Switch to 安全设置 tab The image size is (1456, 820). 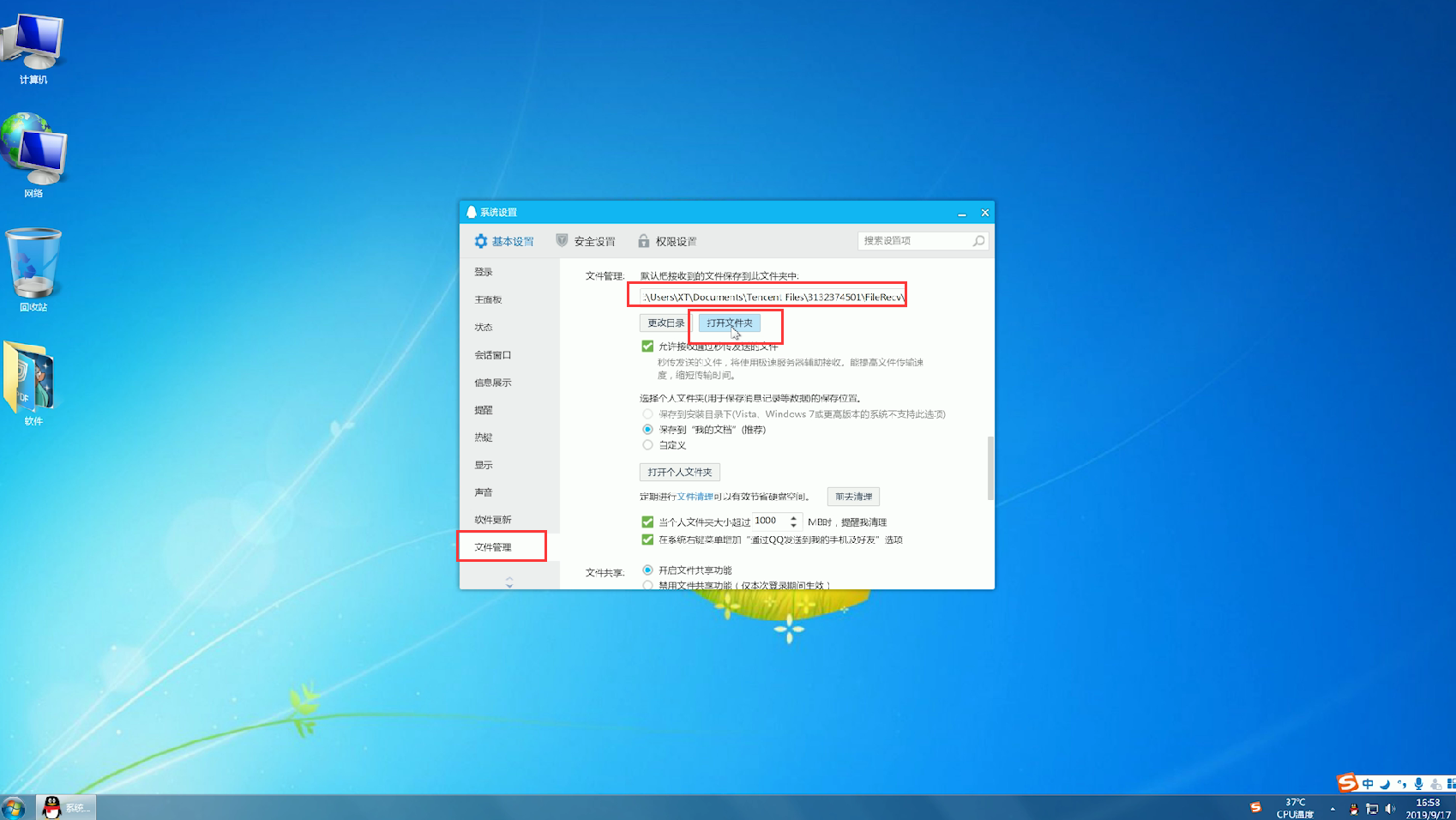tap(586, 241)
